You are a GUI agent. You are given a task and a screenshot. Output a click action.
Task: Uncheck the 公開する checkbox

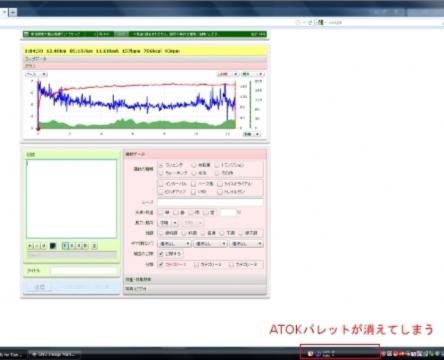[x=161, y=254]
